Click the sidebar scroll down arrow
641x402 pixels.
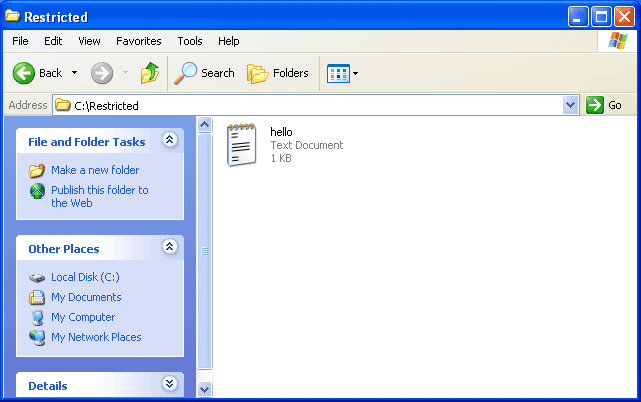click(x=204, y=389)
